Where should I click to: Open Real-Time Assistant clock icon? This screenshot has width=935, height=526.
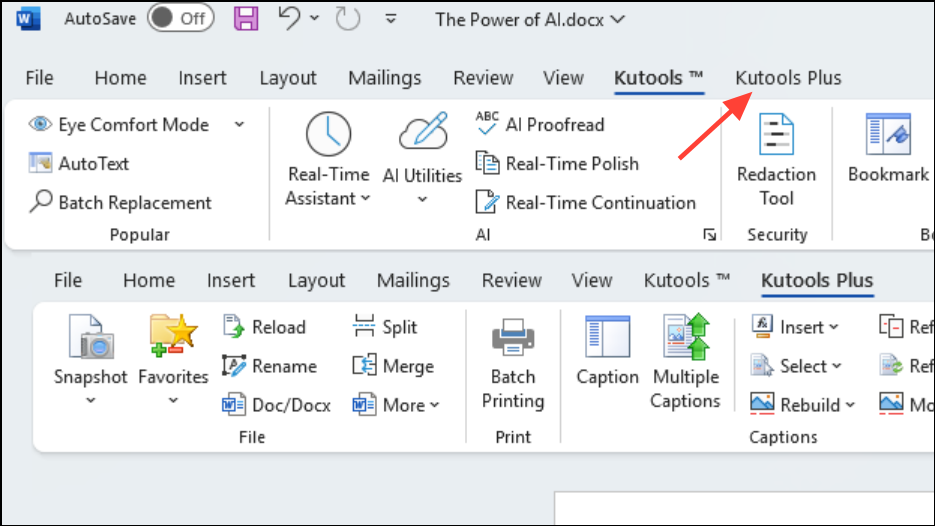coord(329,134)
